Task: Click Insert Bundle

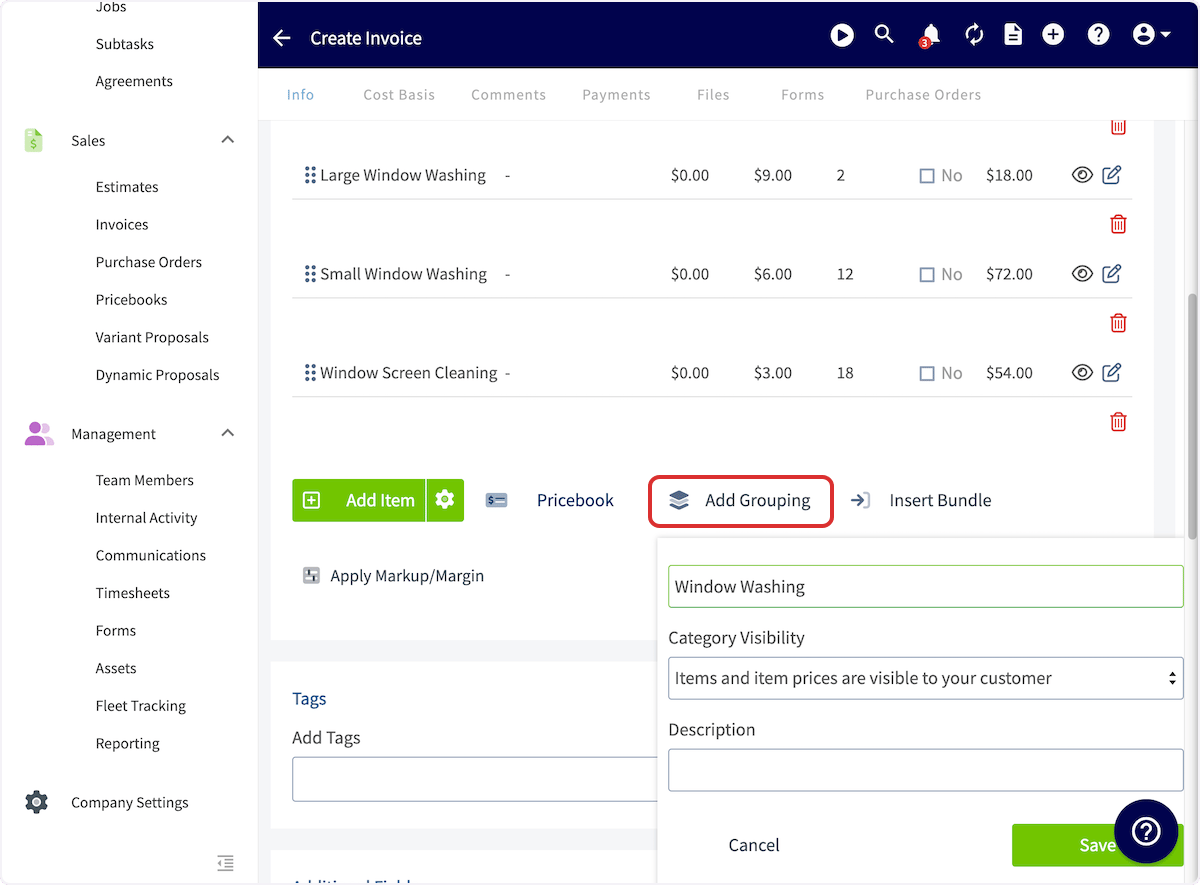Action: (x=921, y=500)
